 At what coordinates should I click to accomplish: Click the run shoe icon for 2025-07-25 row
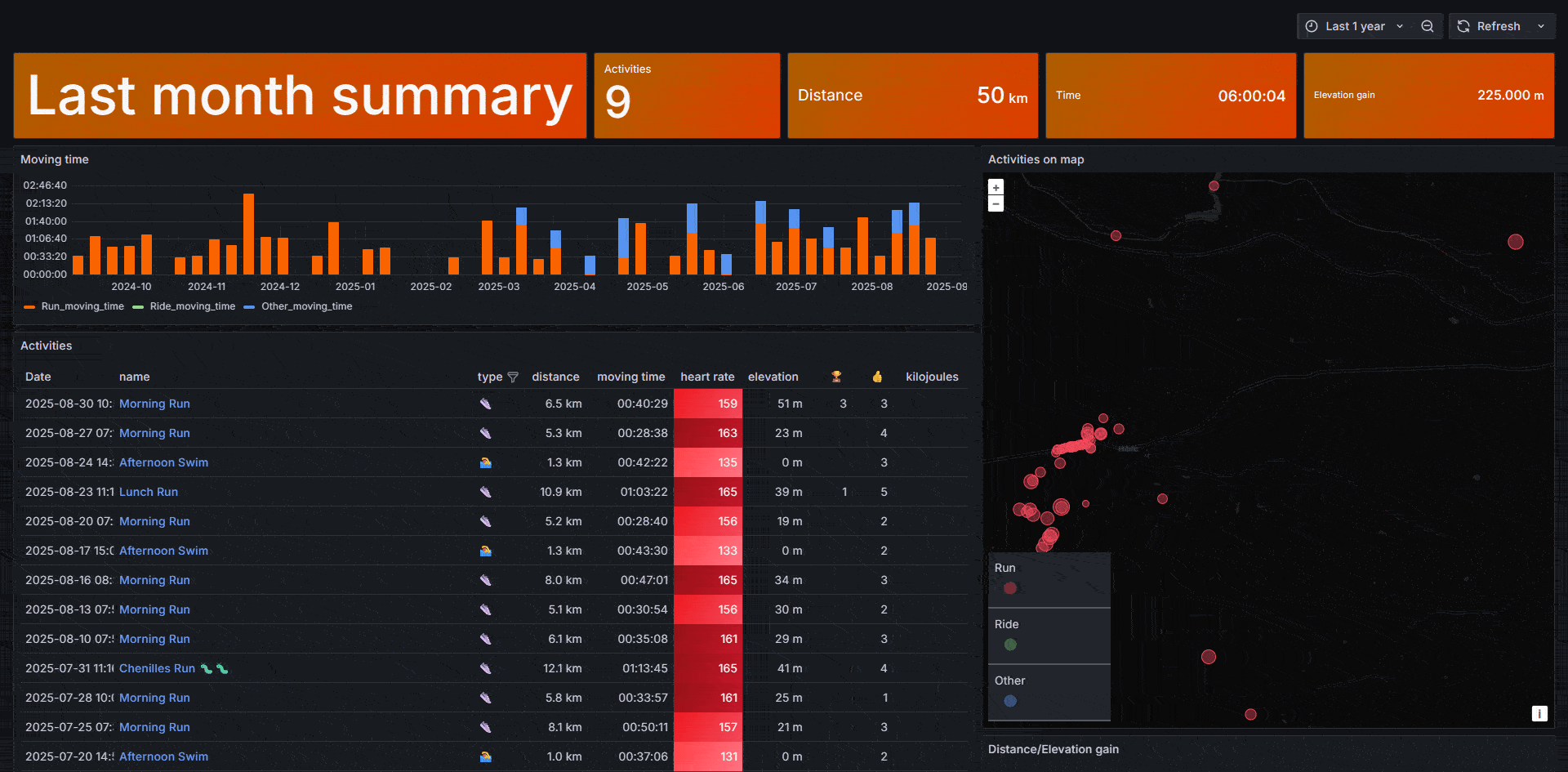point(485,727)
